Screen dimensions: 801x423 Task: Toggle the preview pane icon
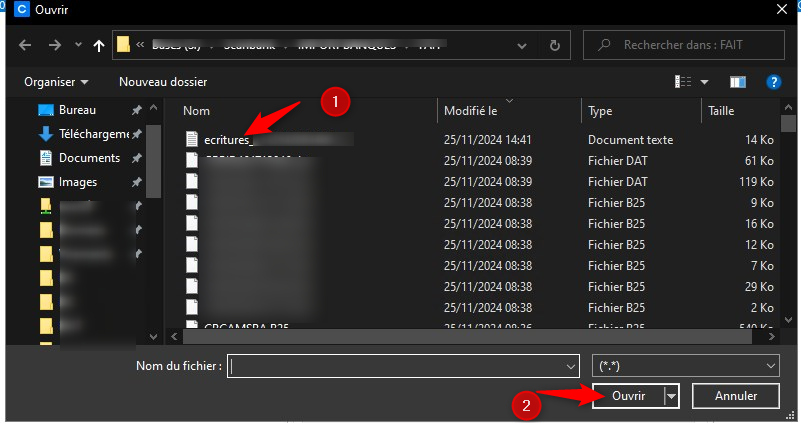(x=738, y=81)
